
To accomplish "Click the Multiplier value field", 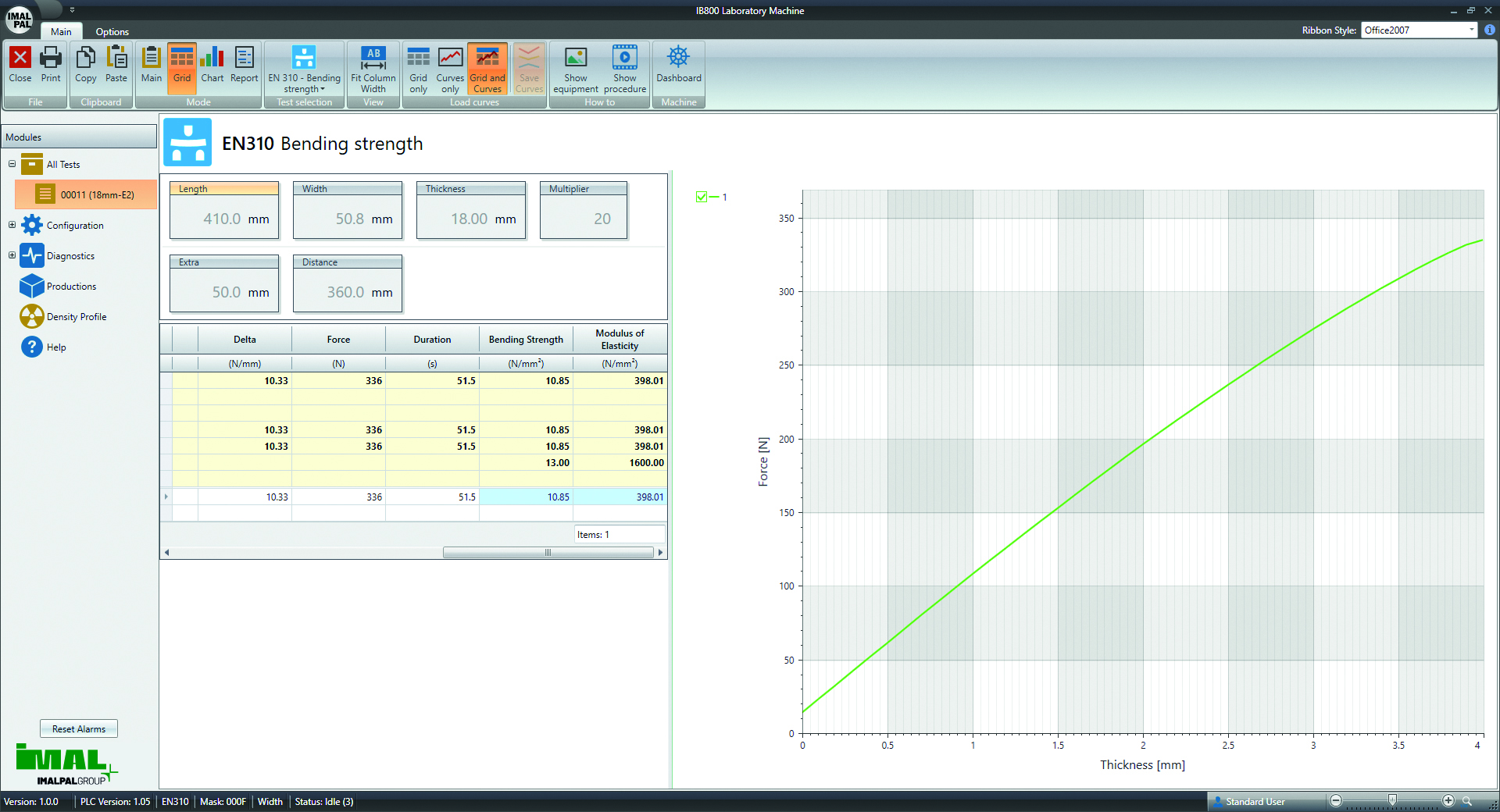I will pyautogui.click(x=584, y=218).
